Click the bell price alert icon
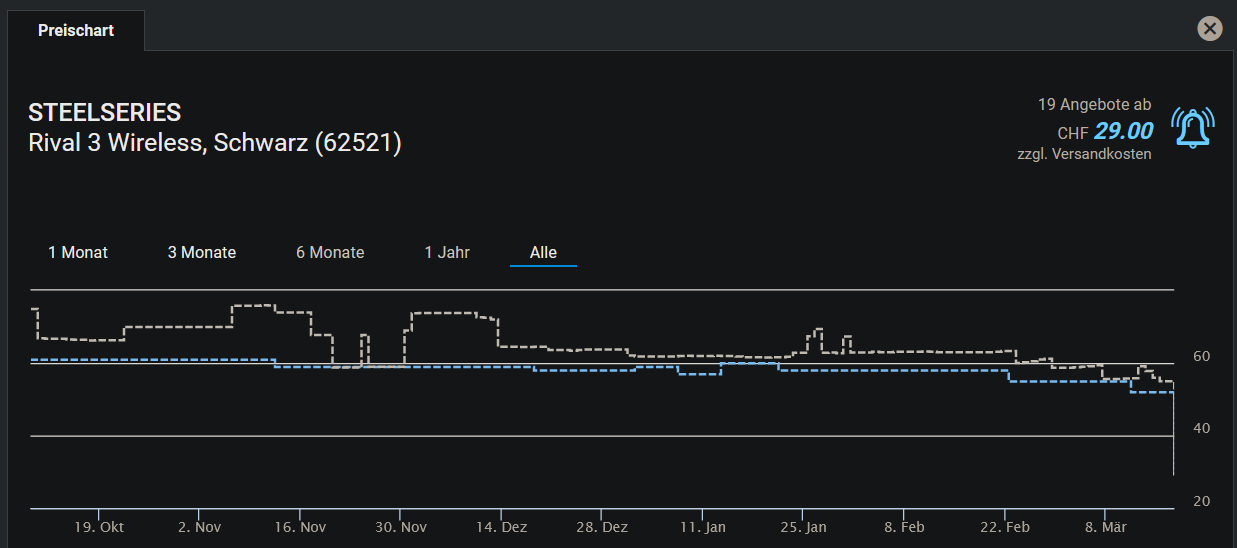The height and width of the screenshot is (548, 1237). (1192, 128)
